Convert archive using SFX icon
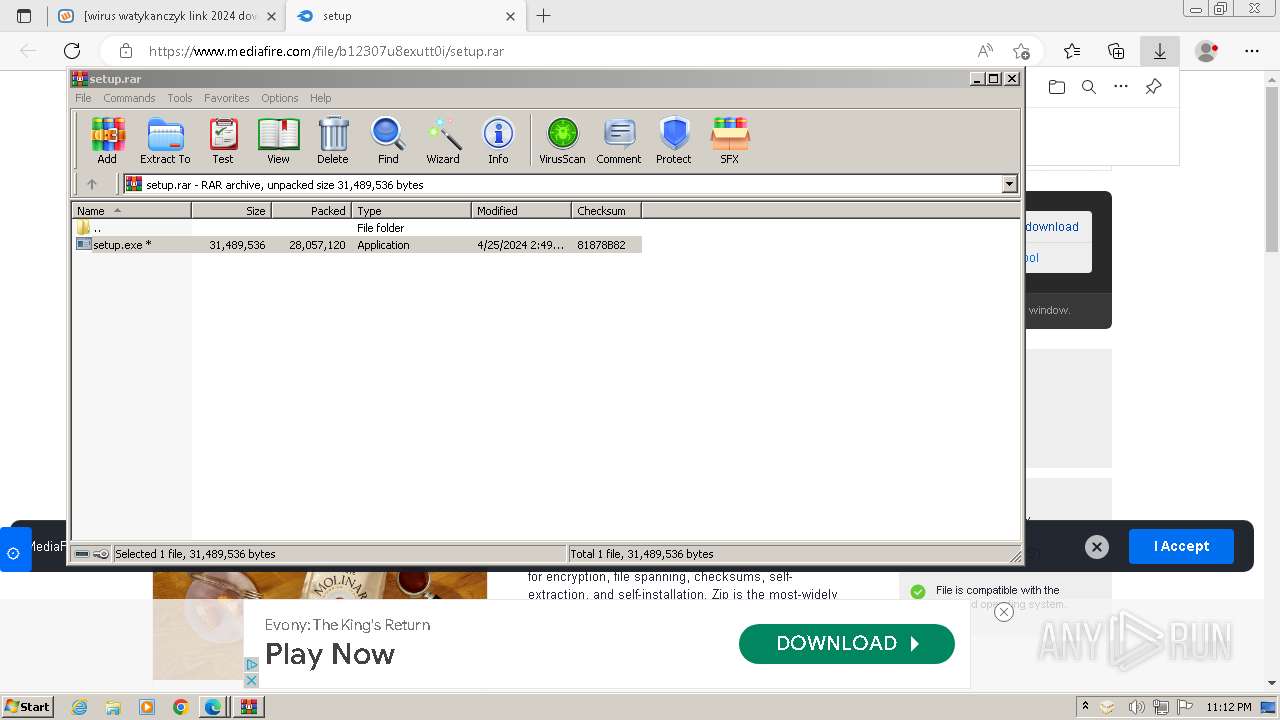The height and width of the screenshot is (720, 1280). (730, 140)
